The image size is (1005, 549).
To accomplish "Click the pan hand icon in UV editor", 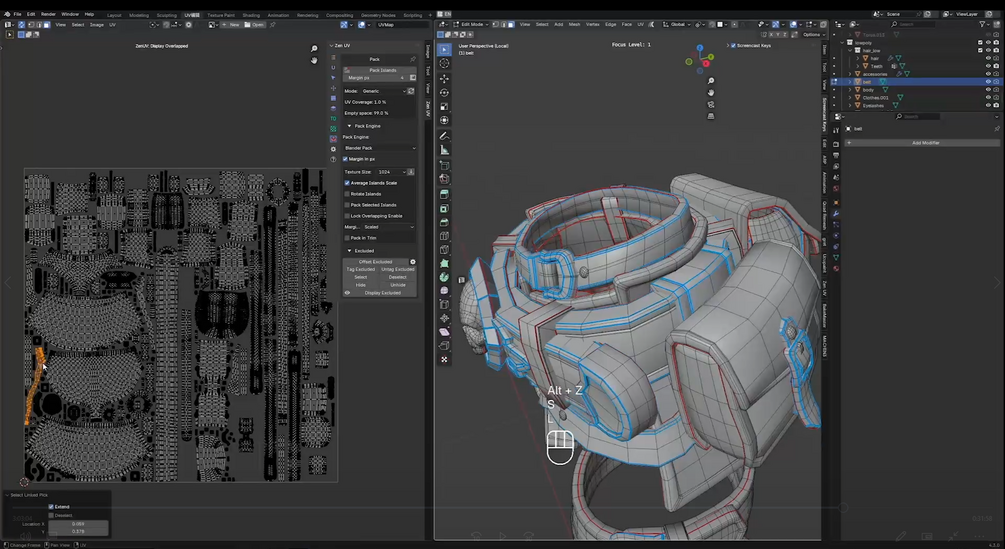I will coord(314,60).
